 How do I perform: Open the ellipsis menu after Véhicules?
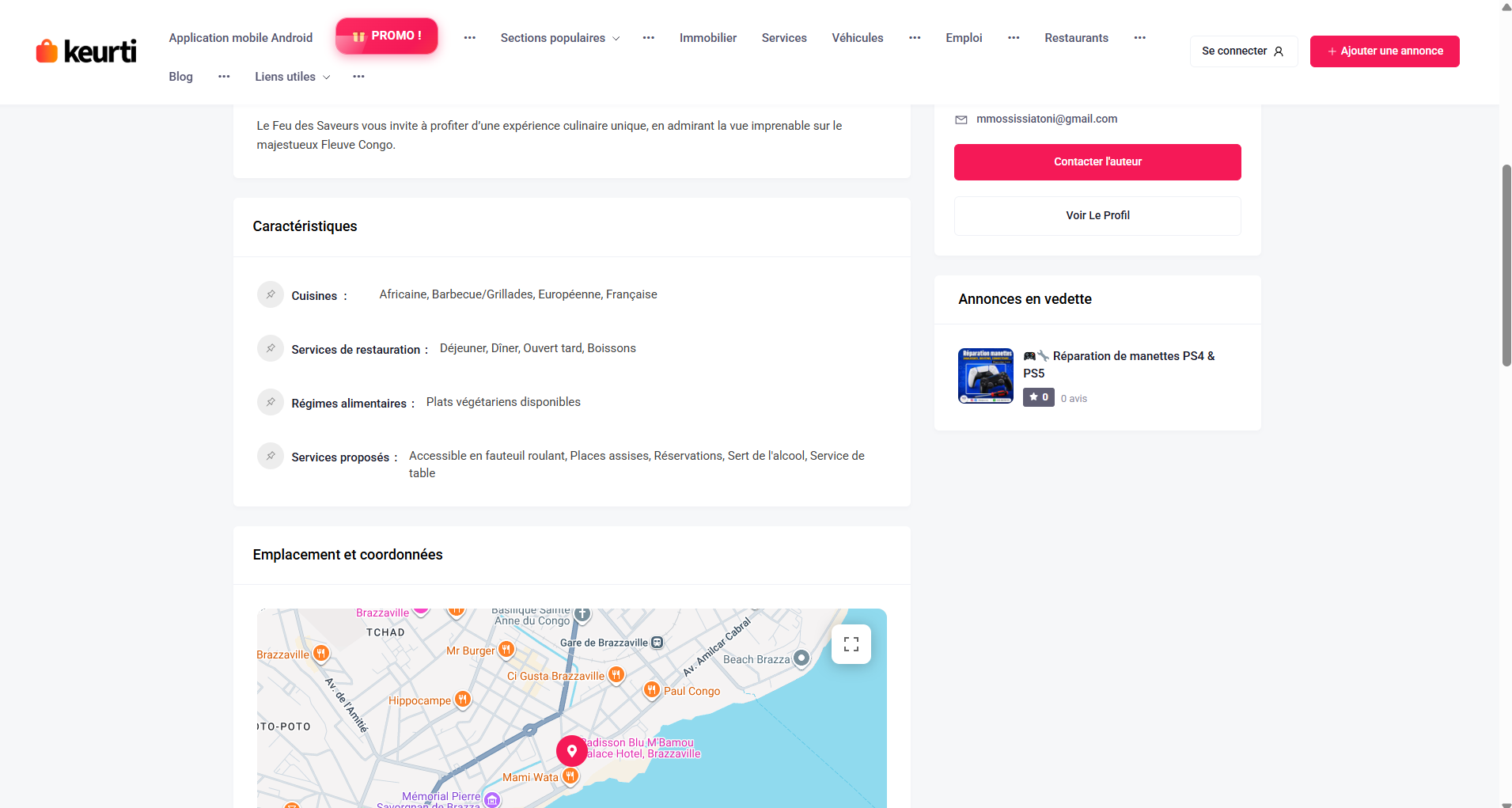(x=915, y=38)
